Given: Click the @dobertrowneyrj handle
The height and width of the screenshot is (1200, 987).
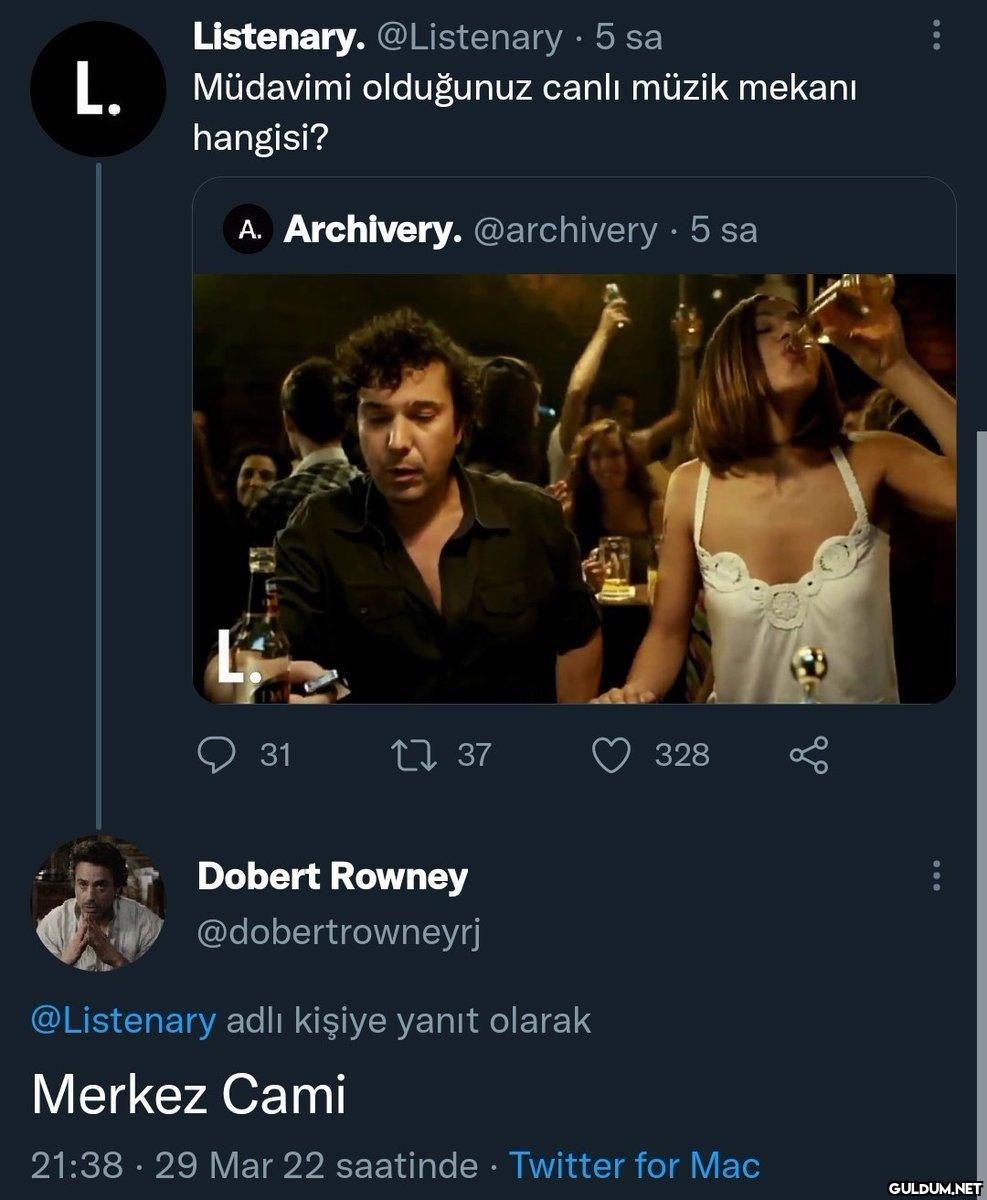Looking at the screenshot, I should click(x=339, y=932).
